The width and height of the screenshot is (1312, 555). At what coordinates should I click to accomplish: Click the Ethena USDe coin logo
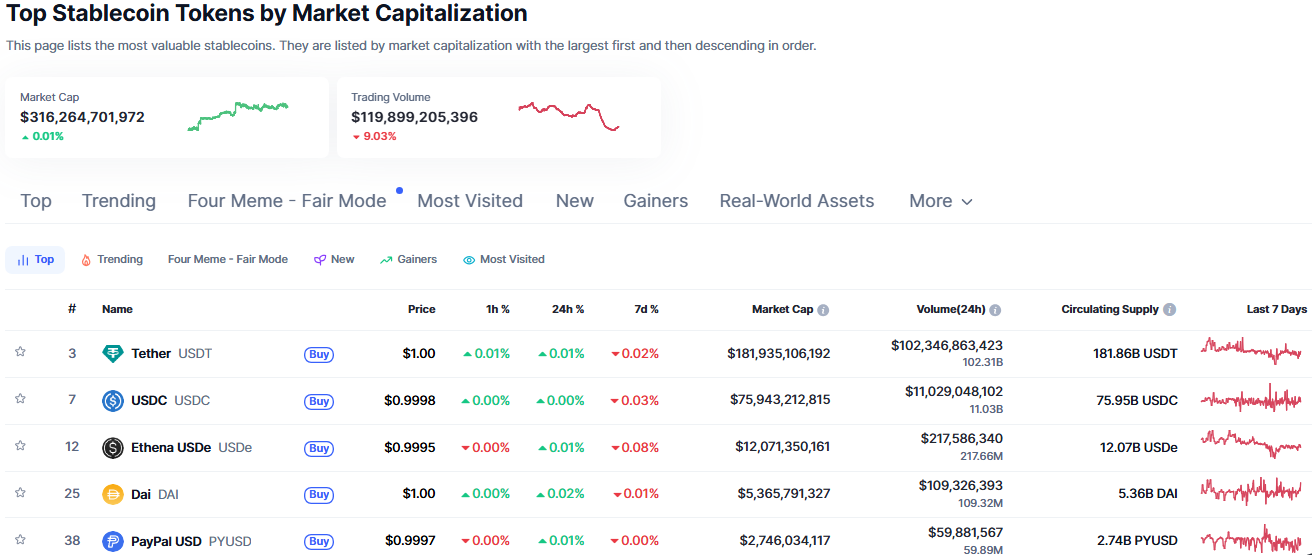click(113, 448)
